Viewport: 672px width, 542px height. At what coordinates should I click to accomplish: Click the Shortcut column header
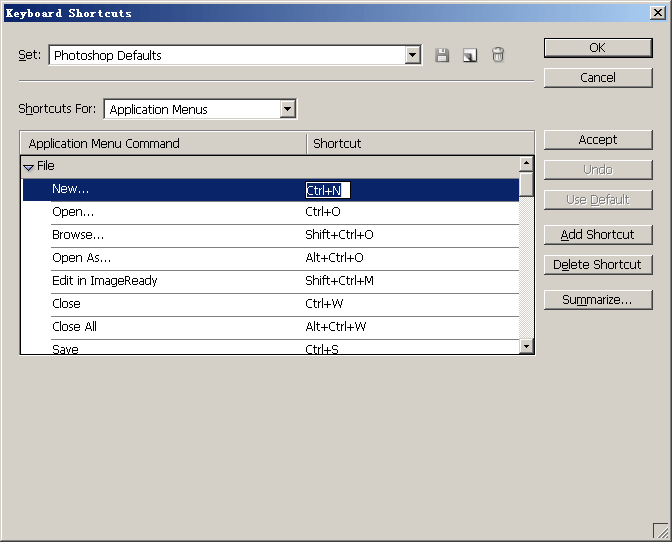(421, 144)
